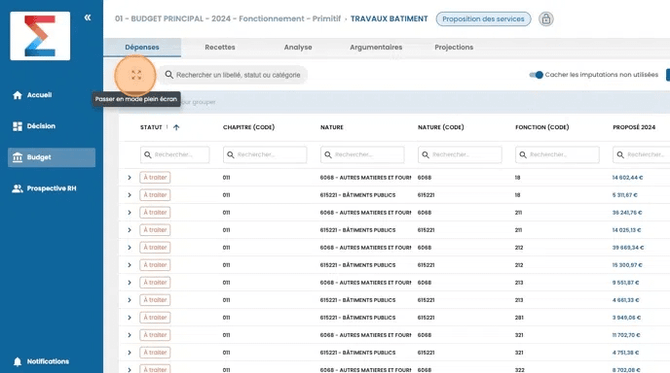Expand row with amount 36 241,76 €
This screenshot has height=373, width=670.
(129, 212)
